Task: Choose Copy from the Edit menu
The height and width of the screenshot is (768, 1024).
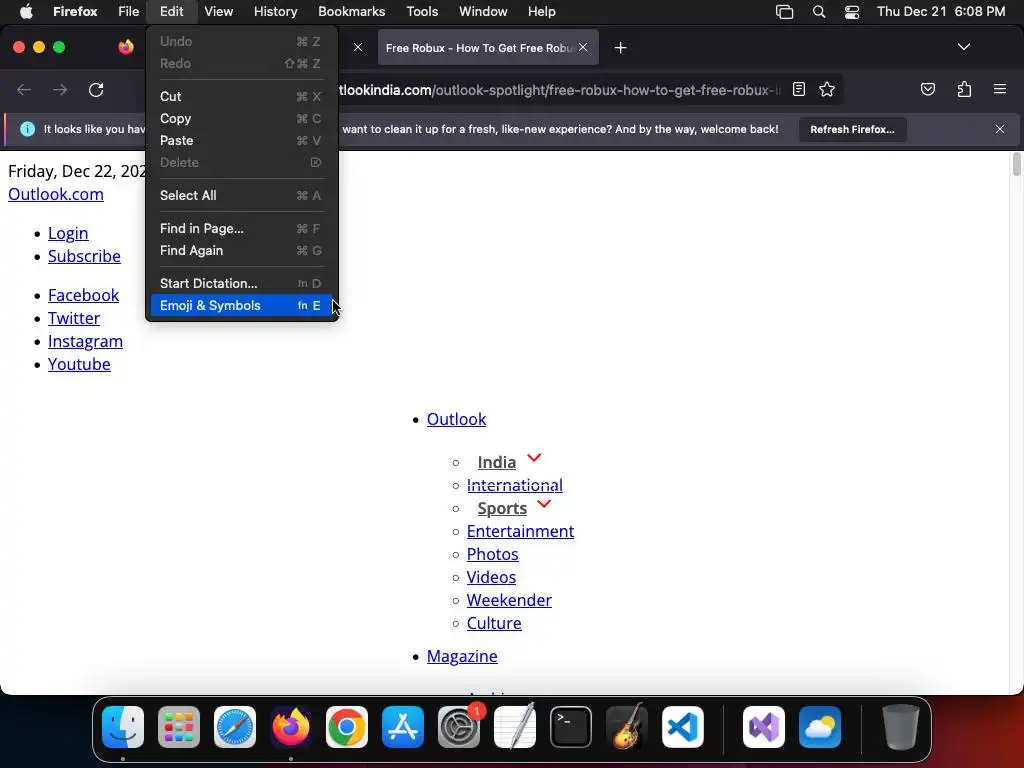Action: [x=241, y=118]
